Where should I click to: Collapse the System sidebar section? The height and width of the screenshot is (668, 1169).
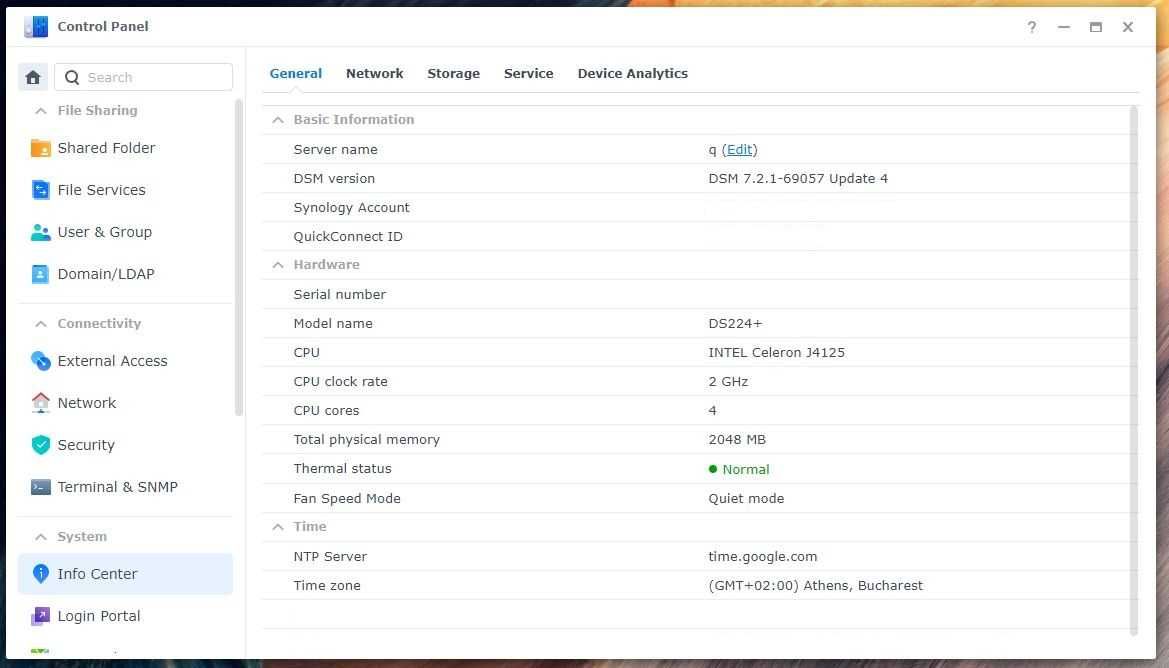pos(41,537)
